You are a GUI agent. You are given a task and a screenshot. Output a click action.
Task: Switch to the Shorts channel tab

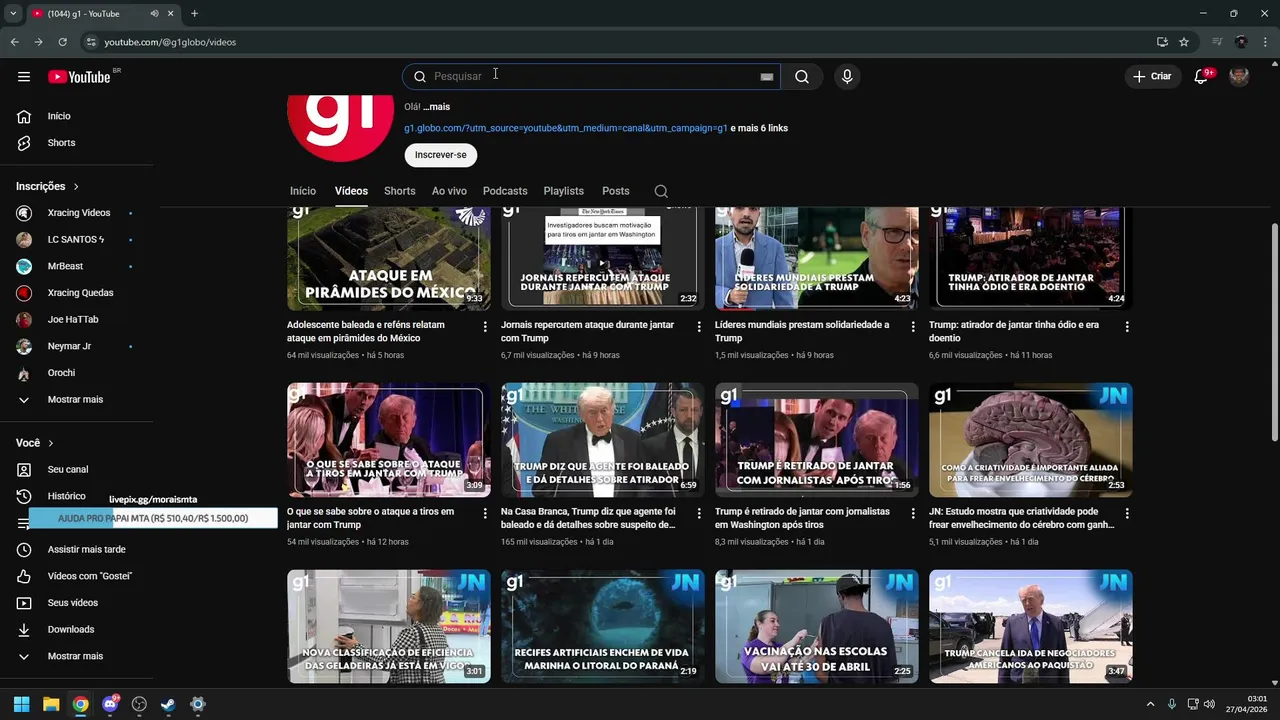(x=400, y=191)
